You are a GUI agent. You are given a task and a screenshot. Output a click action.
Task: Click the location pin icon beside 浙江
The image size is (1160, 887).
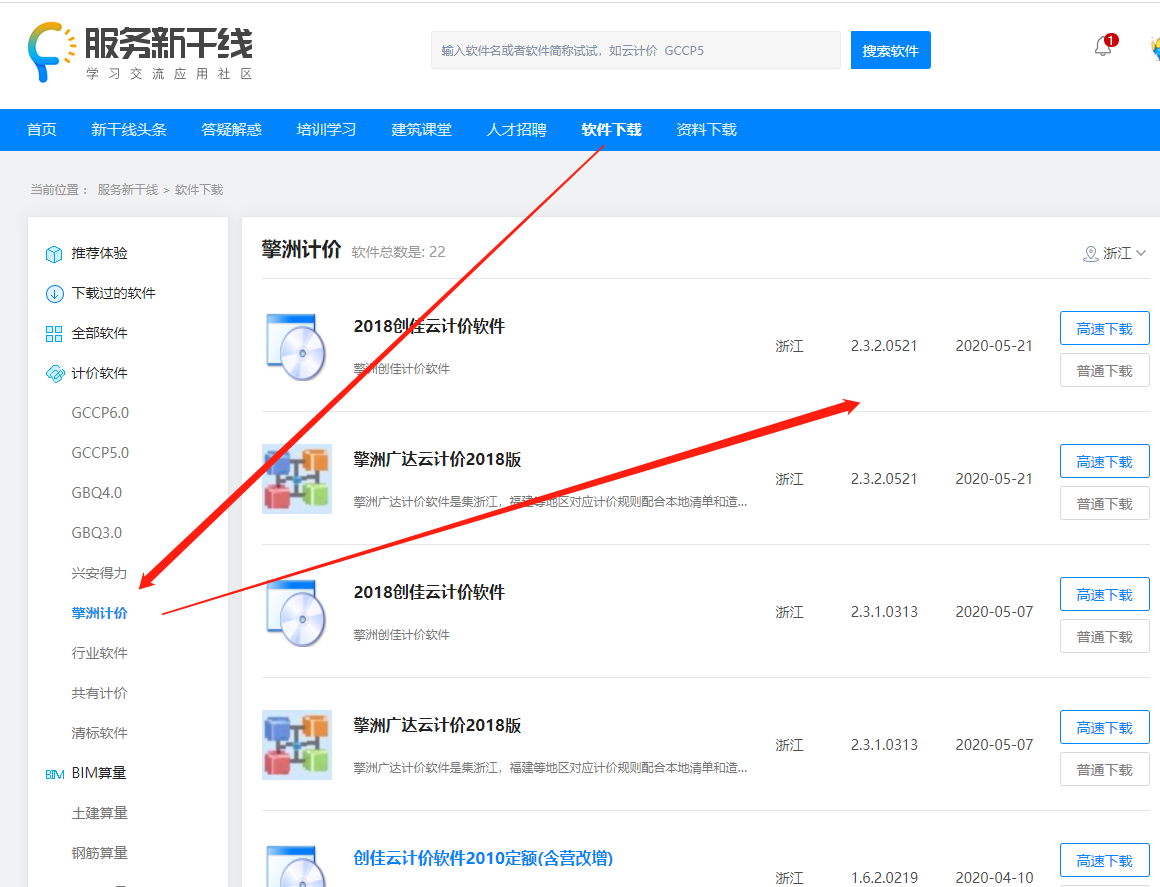pos(1090,254)
